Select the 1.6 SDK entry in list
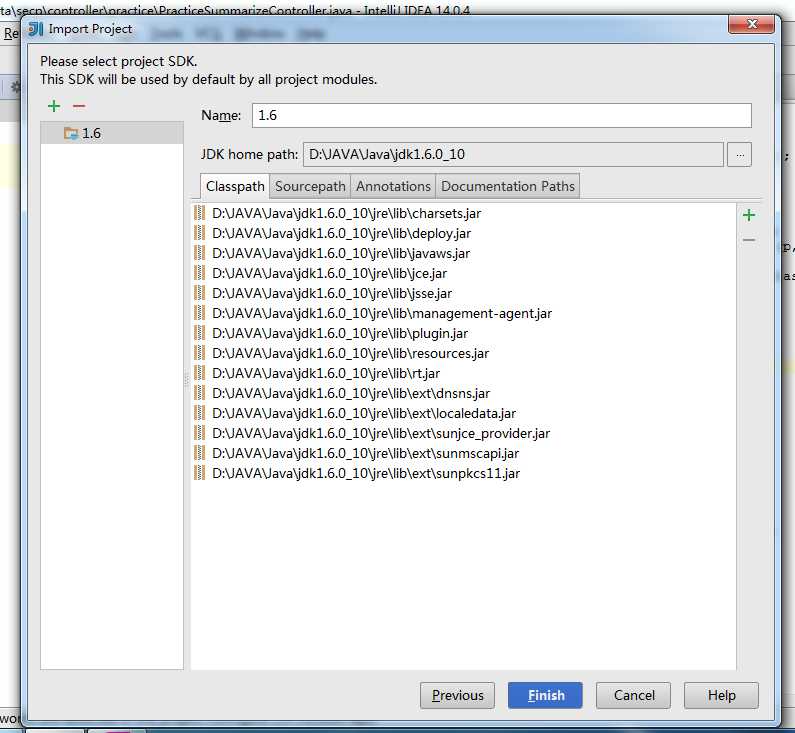The height and width of the screenshot is (733, 795). click(x=112, y=133)
